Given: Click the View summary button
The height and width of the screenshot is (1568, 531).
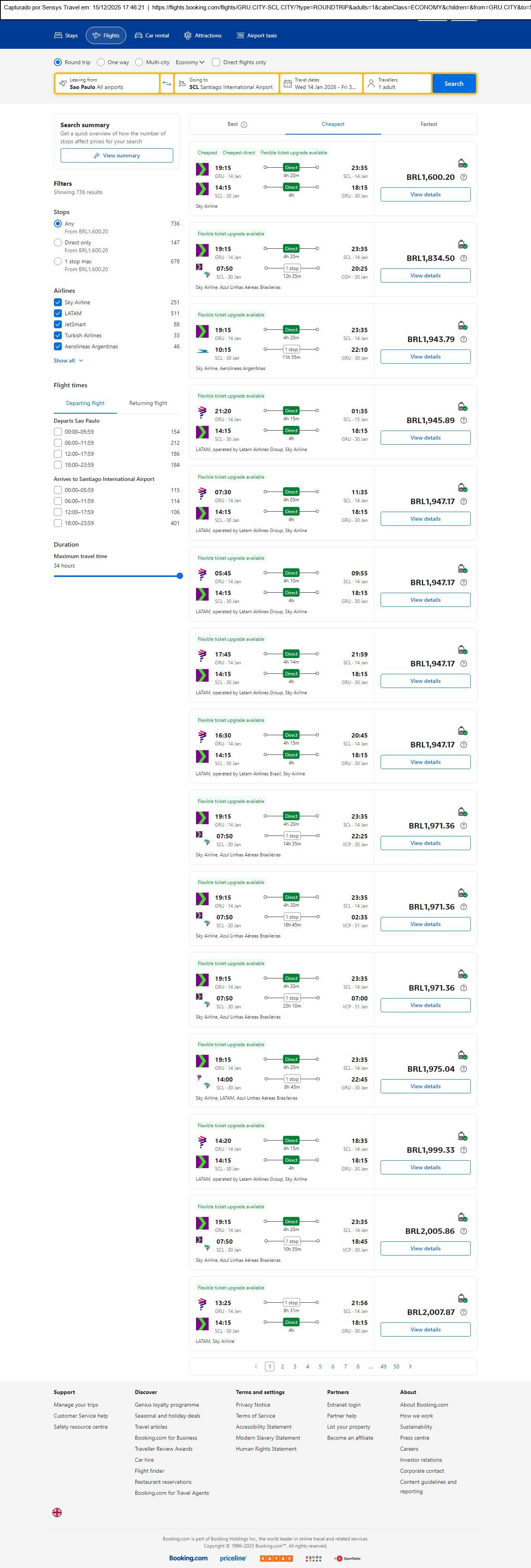Looking at the screenshot, I should coord(116,156).
